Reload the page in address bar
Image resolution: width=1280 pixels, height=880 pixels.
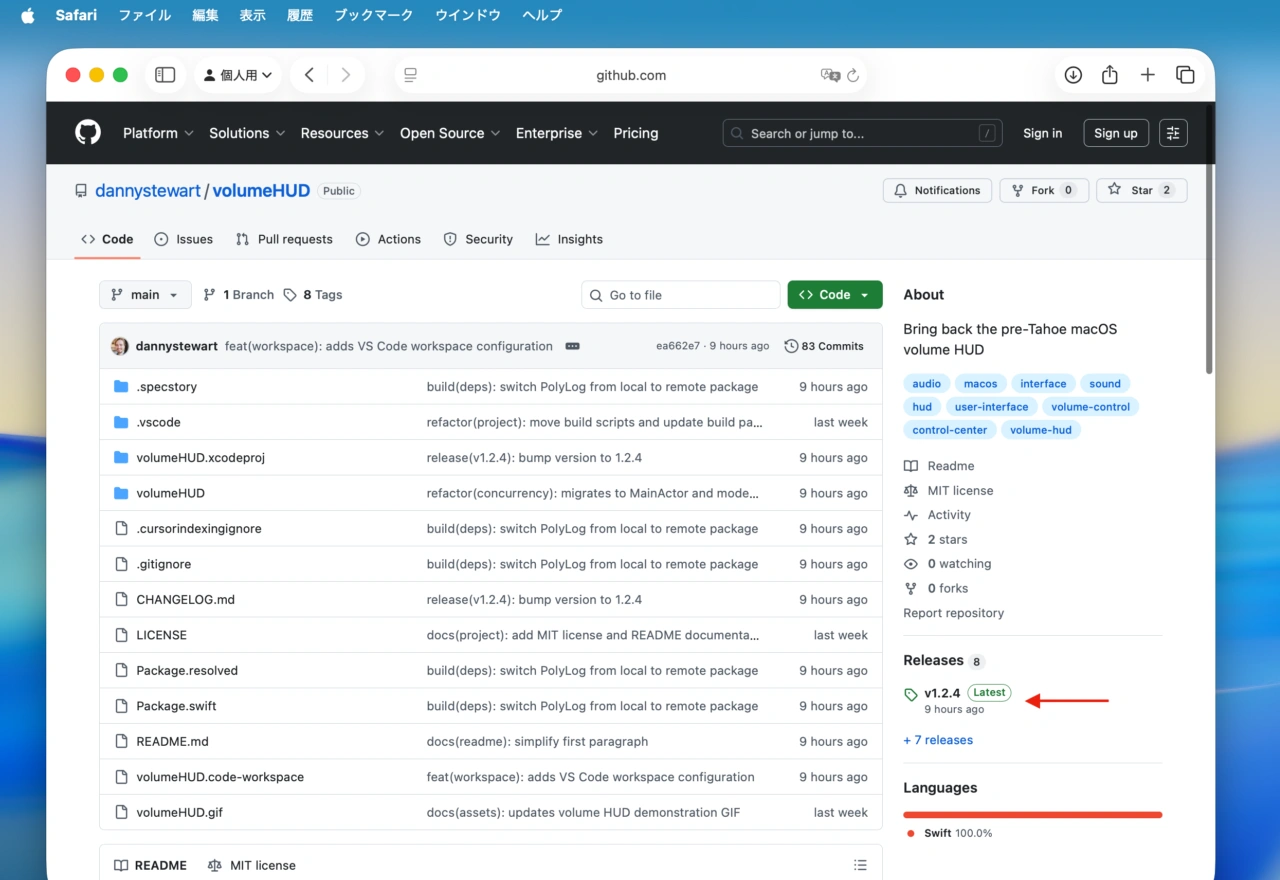(853, 75)
